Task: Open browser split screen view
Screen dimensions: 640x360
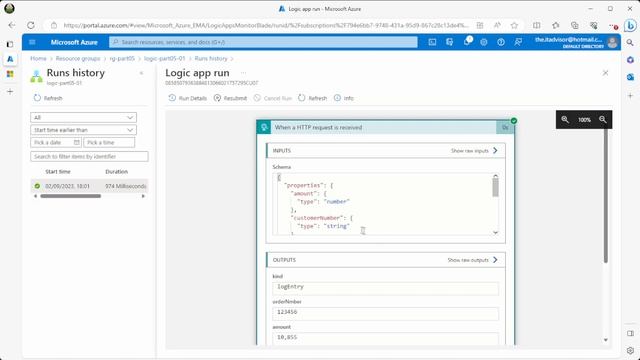Action: pos(536,25)
